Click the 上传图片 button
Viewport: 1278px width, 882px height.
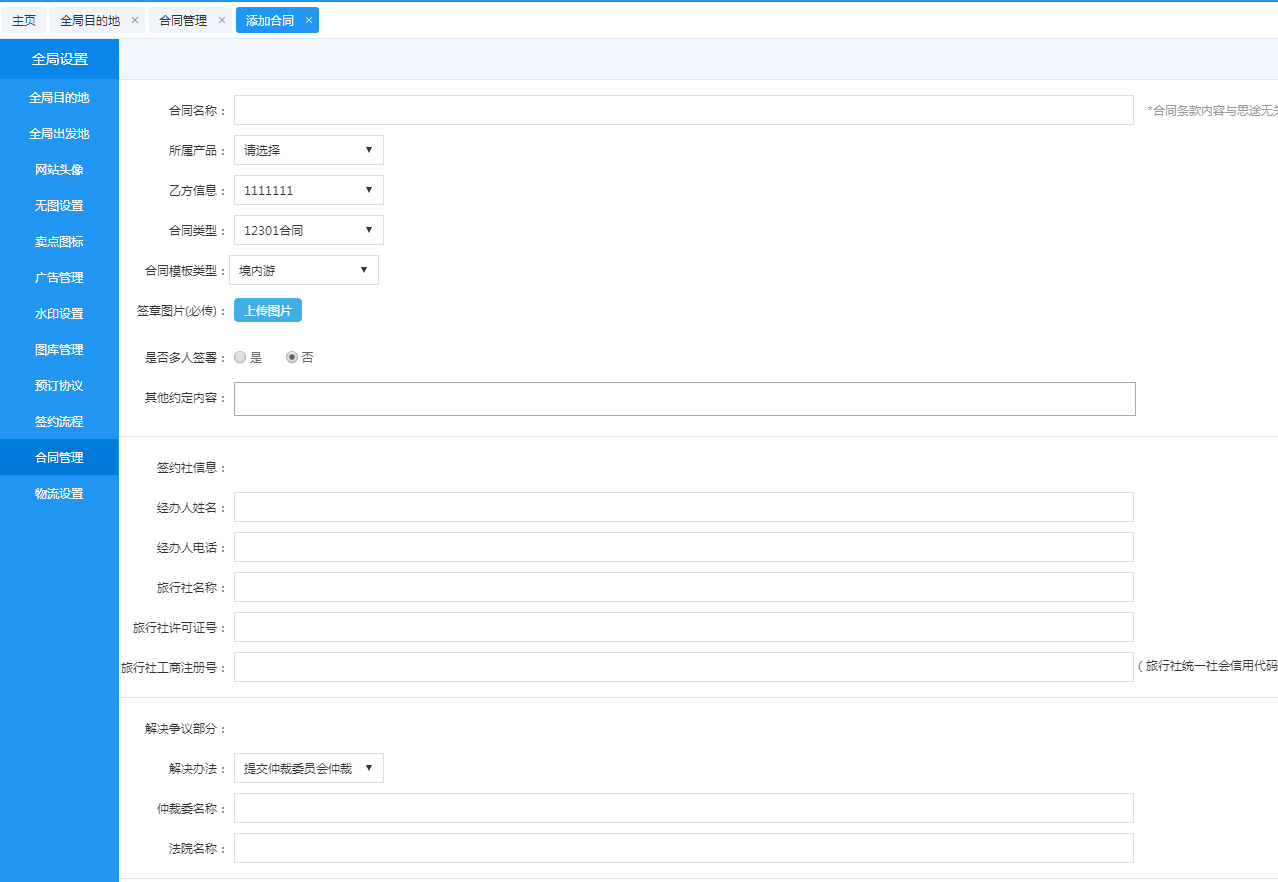(x=268, y=311)
